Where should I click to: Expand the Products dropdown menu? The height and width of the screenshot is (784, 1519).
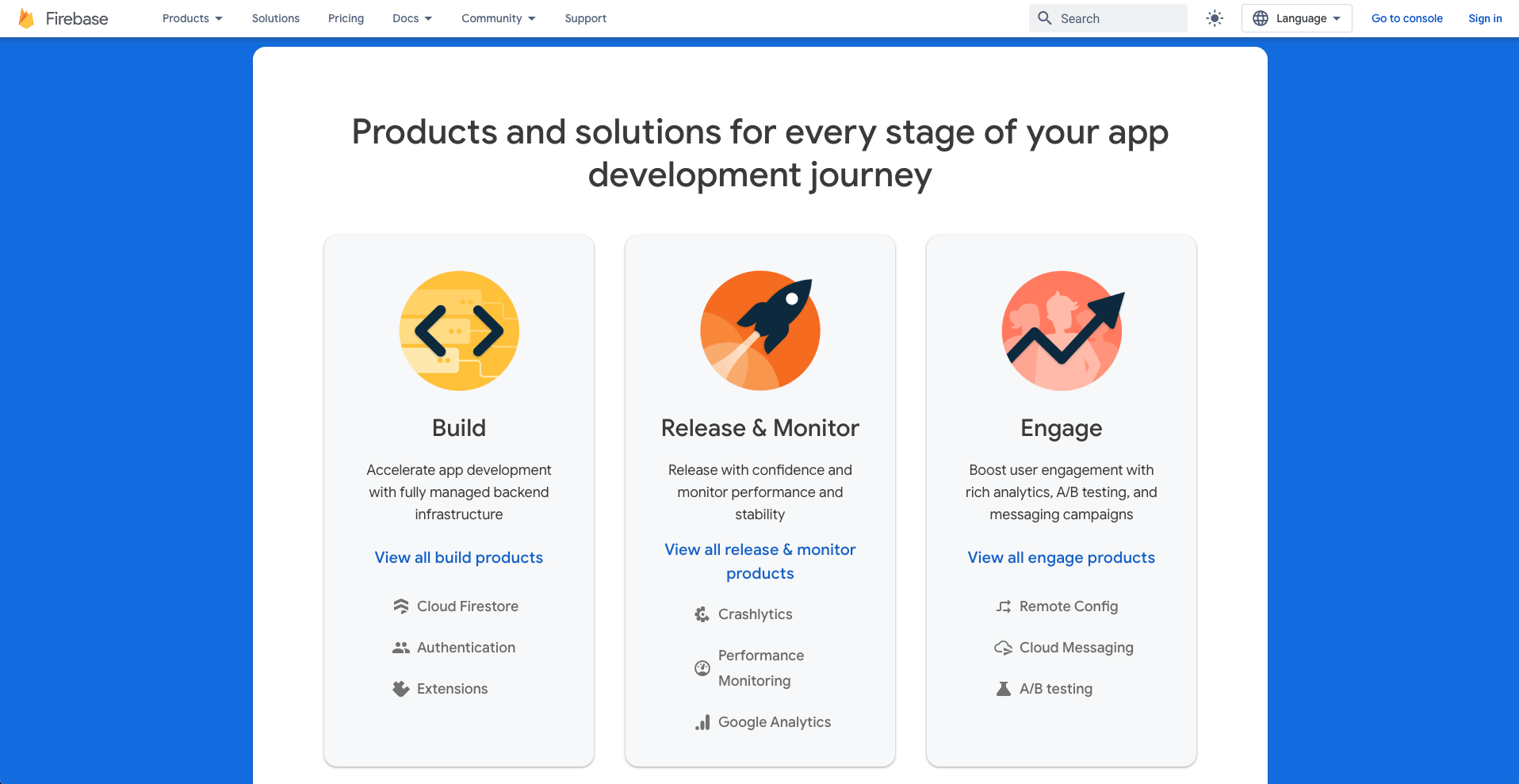click(193, 18)
